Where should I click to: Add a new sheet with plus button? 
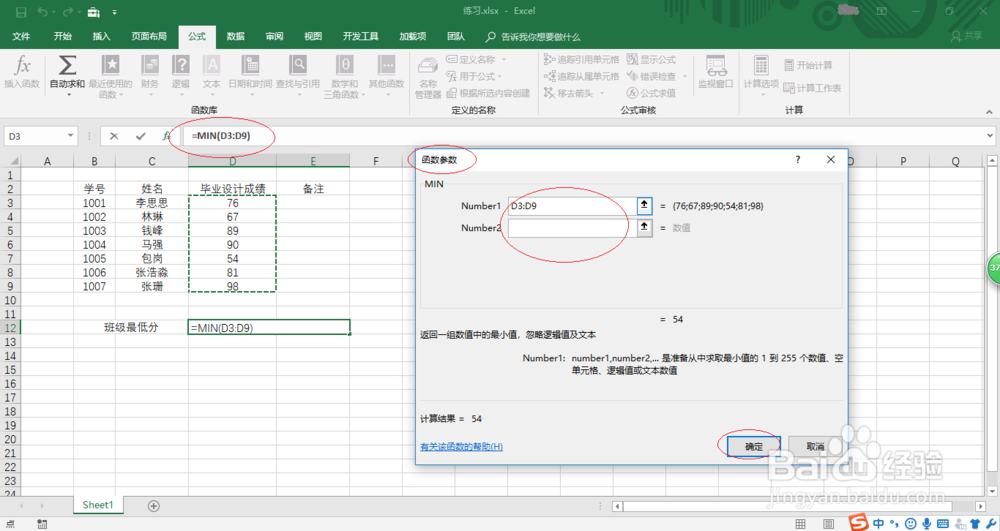(x=154, y=506)
